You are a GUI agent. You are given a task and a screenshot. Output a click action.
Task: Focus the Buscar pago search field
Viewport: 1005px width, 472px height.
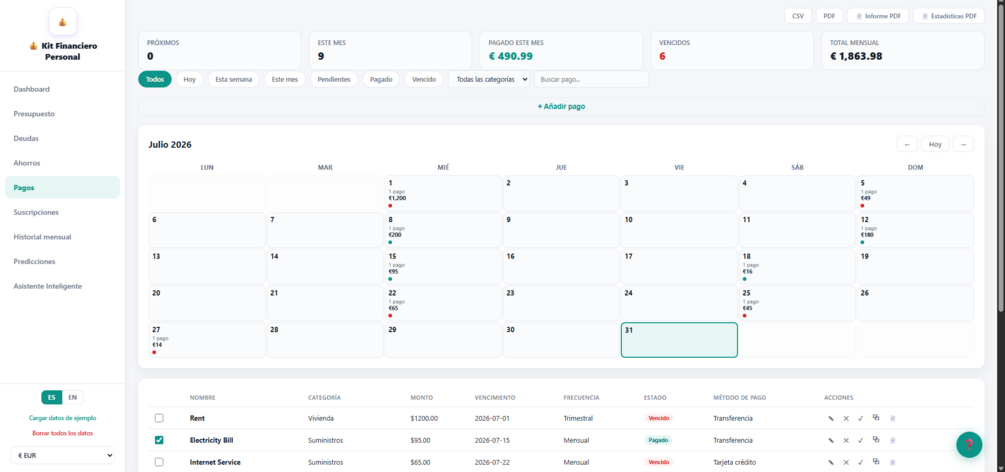591,80
